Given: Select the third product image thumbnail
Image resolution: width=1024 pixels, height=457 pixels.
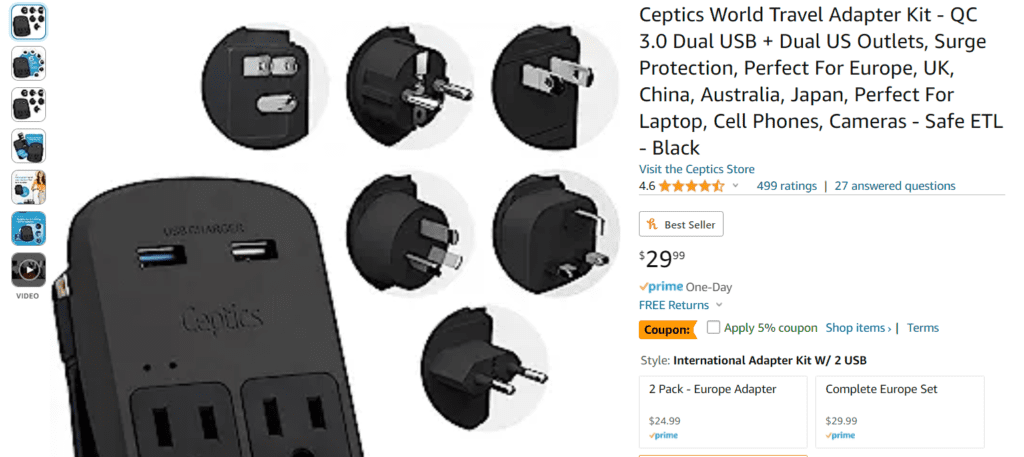Looking at the screenshot, I should (x=28, y=104).
